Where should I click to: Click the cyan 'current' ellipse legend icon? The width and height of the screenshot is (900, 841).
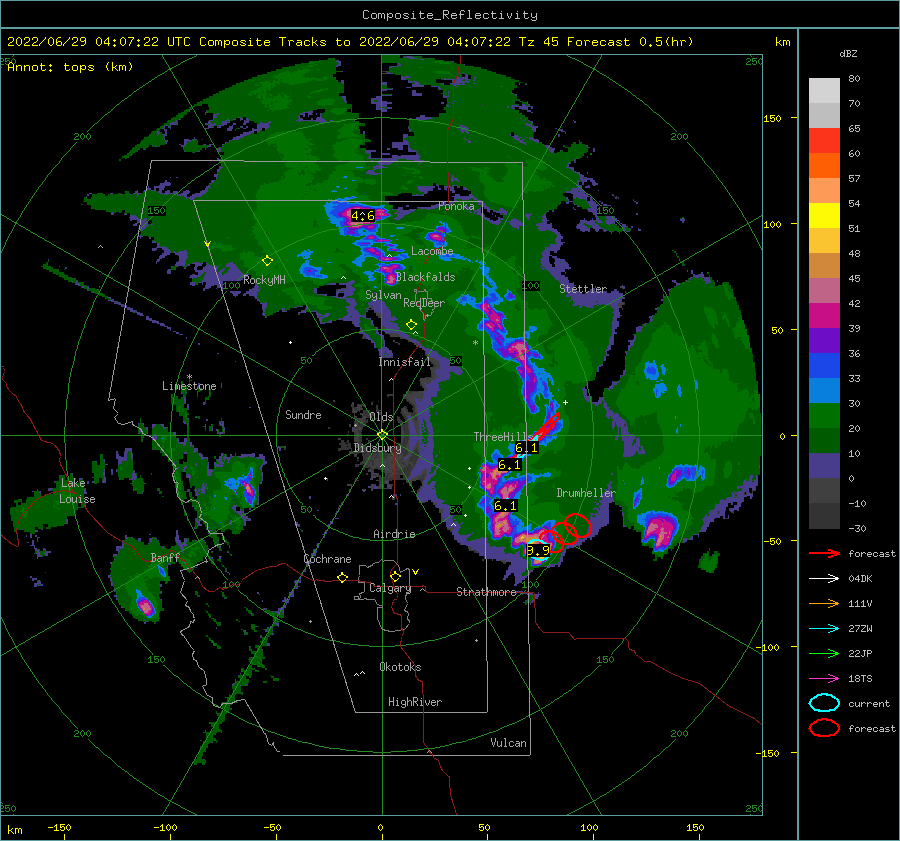pos(824,703)
